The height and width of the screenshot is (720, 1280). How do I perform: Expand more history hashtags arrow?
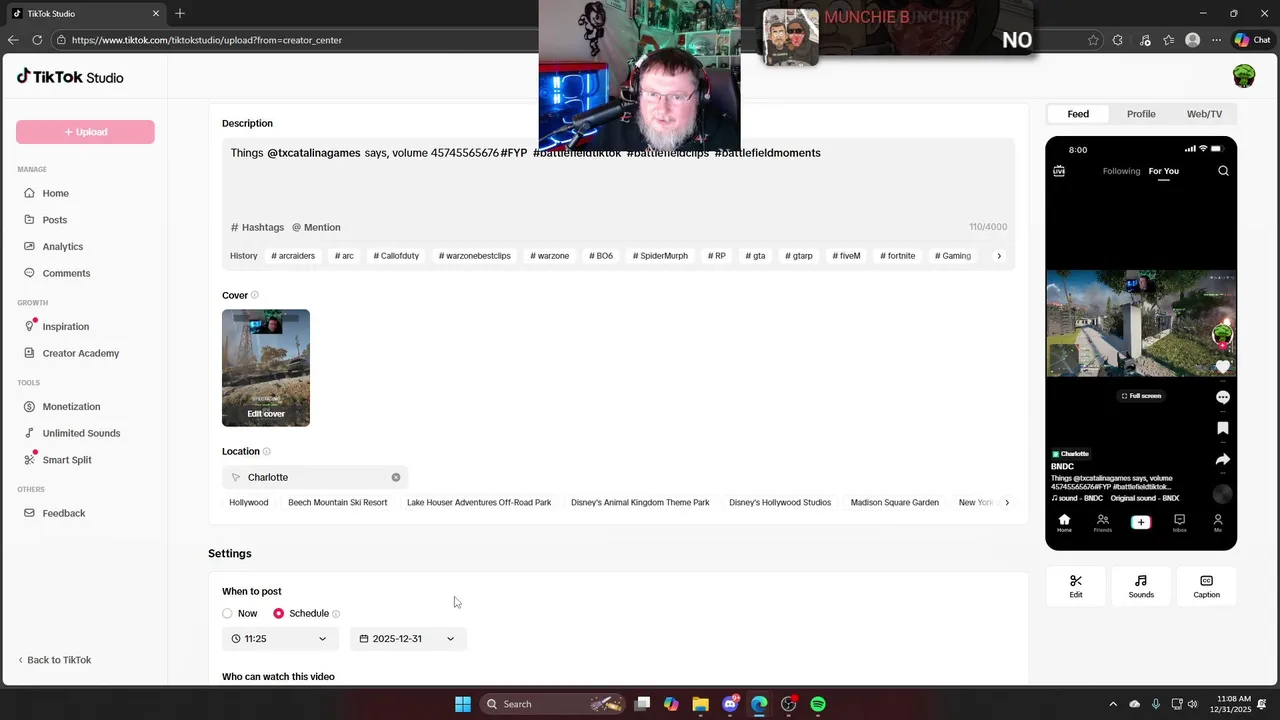click(x=998, y=256)
